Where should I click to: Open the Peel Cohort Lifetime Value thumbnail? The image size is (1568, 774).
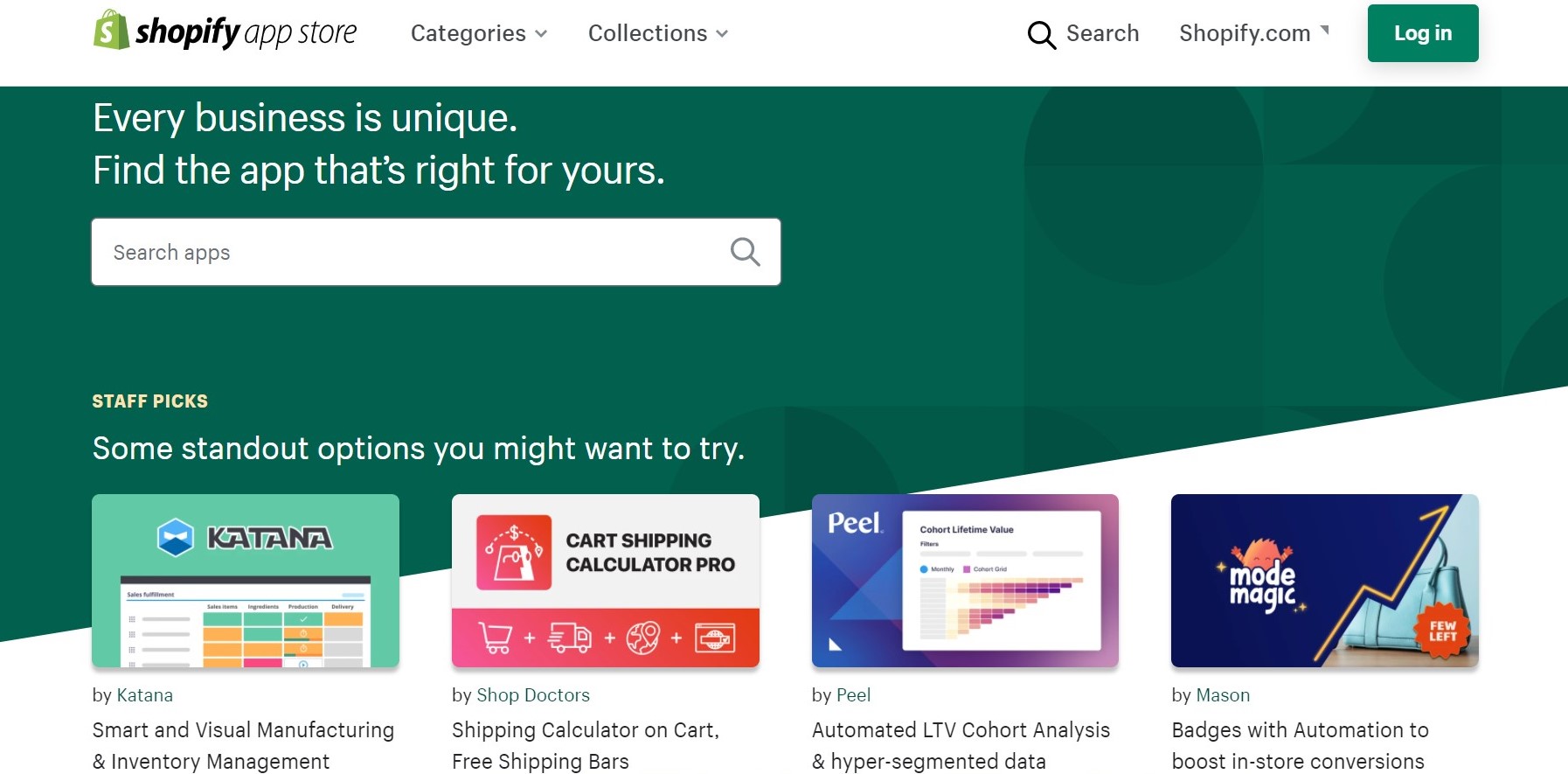(1001, 581)
